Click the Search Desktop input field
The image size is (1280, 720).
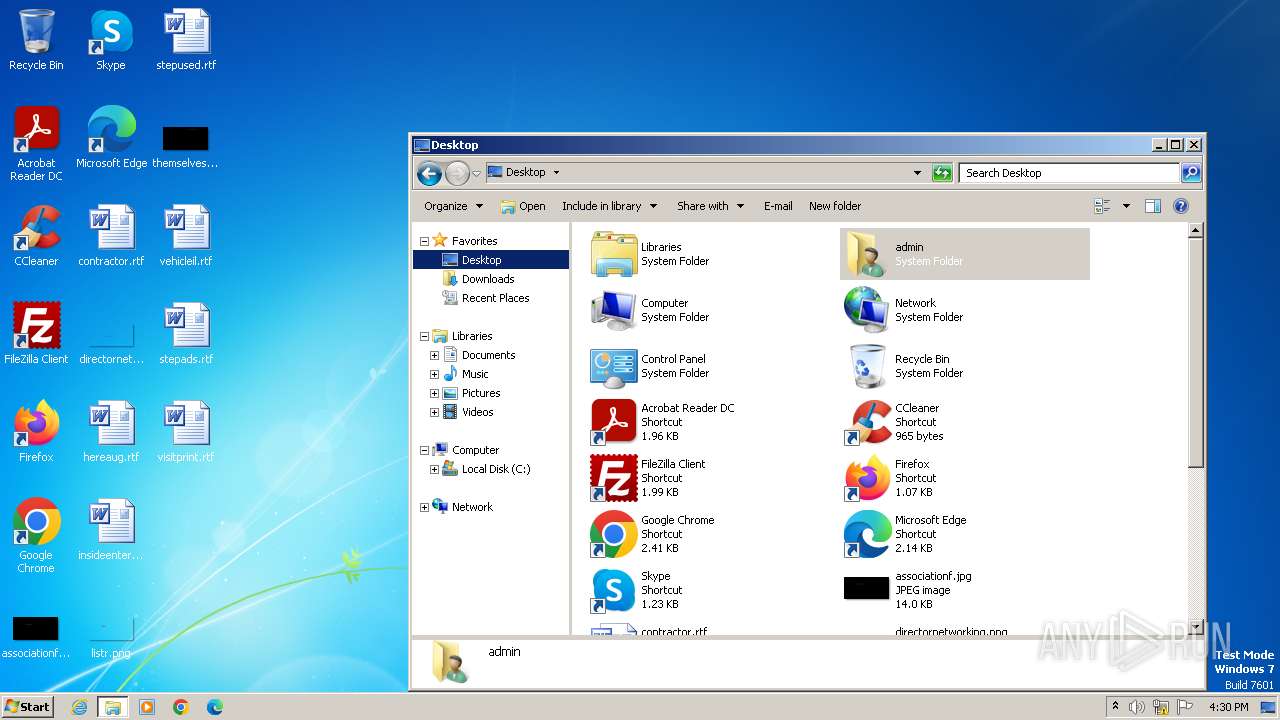[1068, 173]
